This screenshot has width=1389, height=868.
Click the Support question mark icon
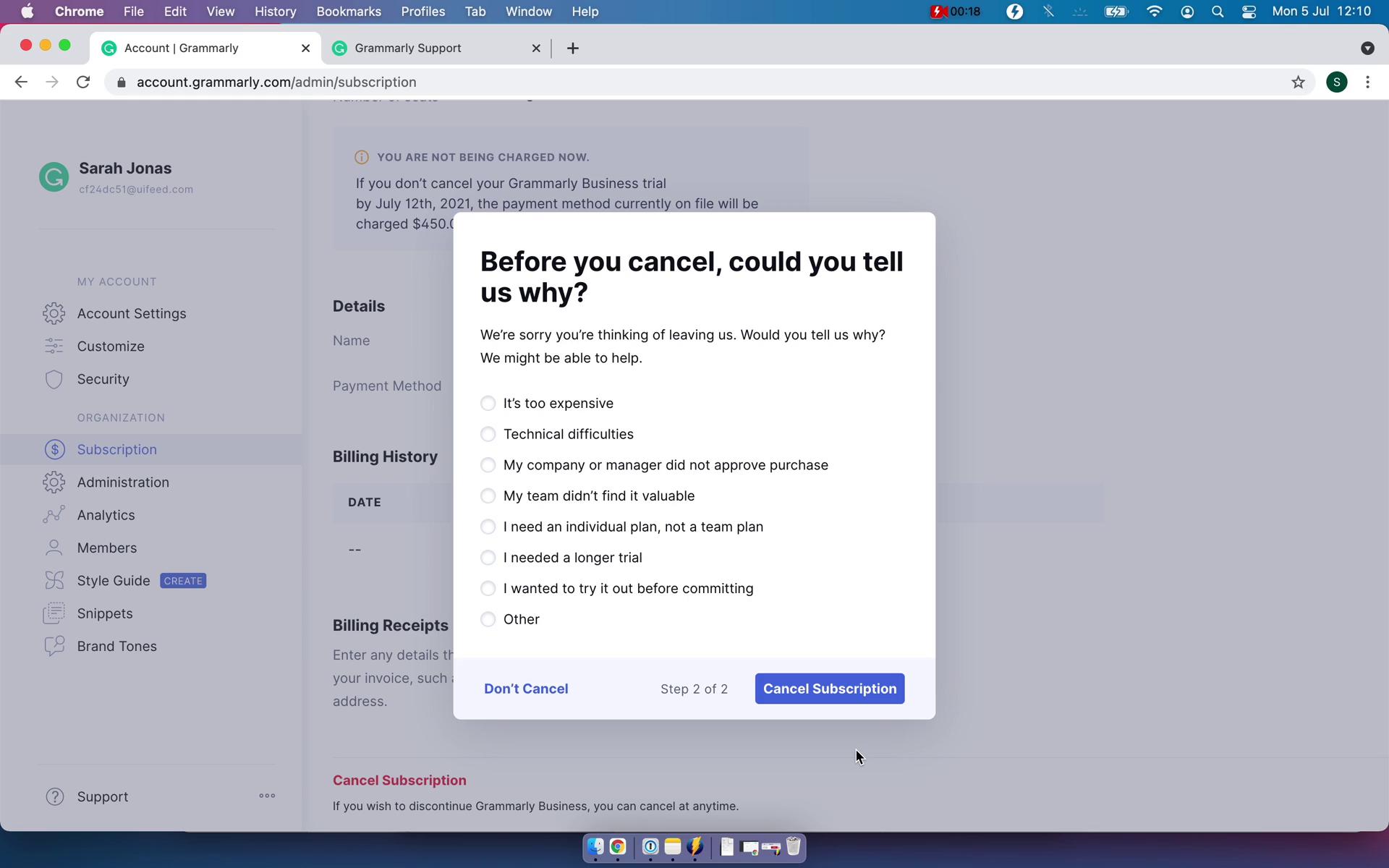point(55,796)
